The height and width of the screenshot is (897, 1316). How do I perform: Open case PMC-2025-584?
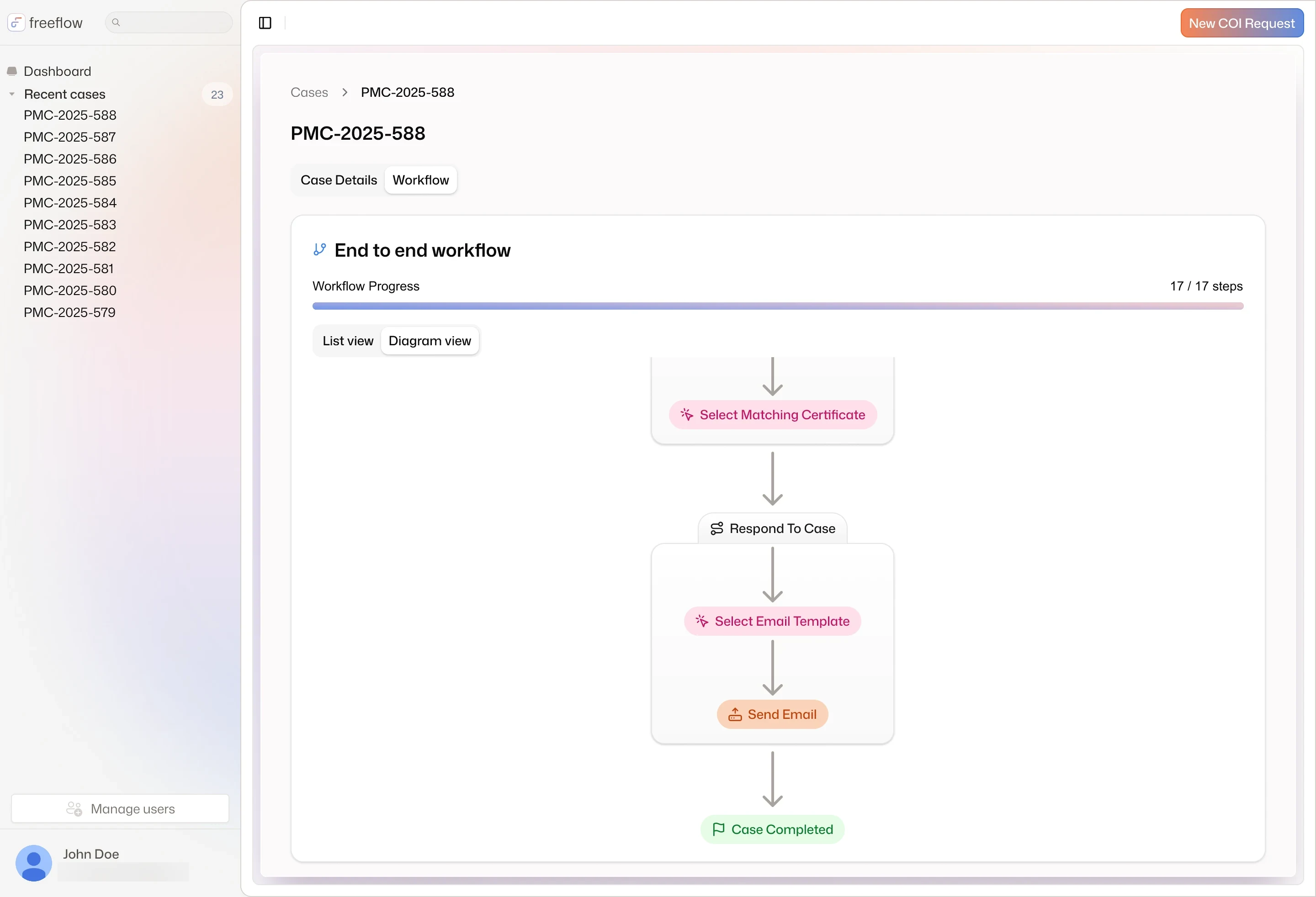tap(70, 203)
